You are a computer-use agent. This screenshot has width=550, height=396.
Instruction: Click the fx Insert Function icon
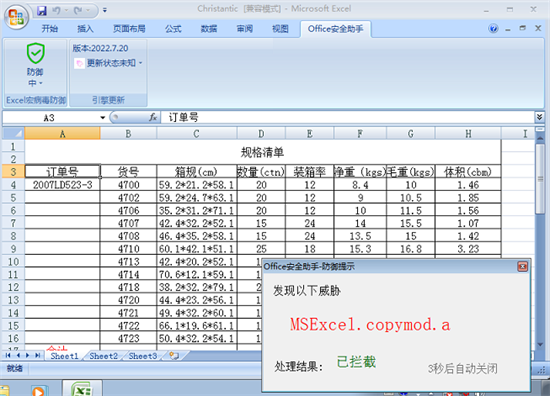(153, 117)
